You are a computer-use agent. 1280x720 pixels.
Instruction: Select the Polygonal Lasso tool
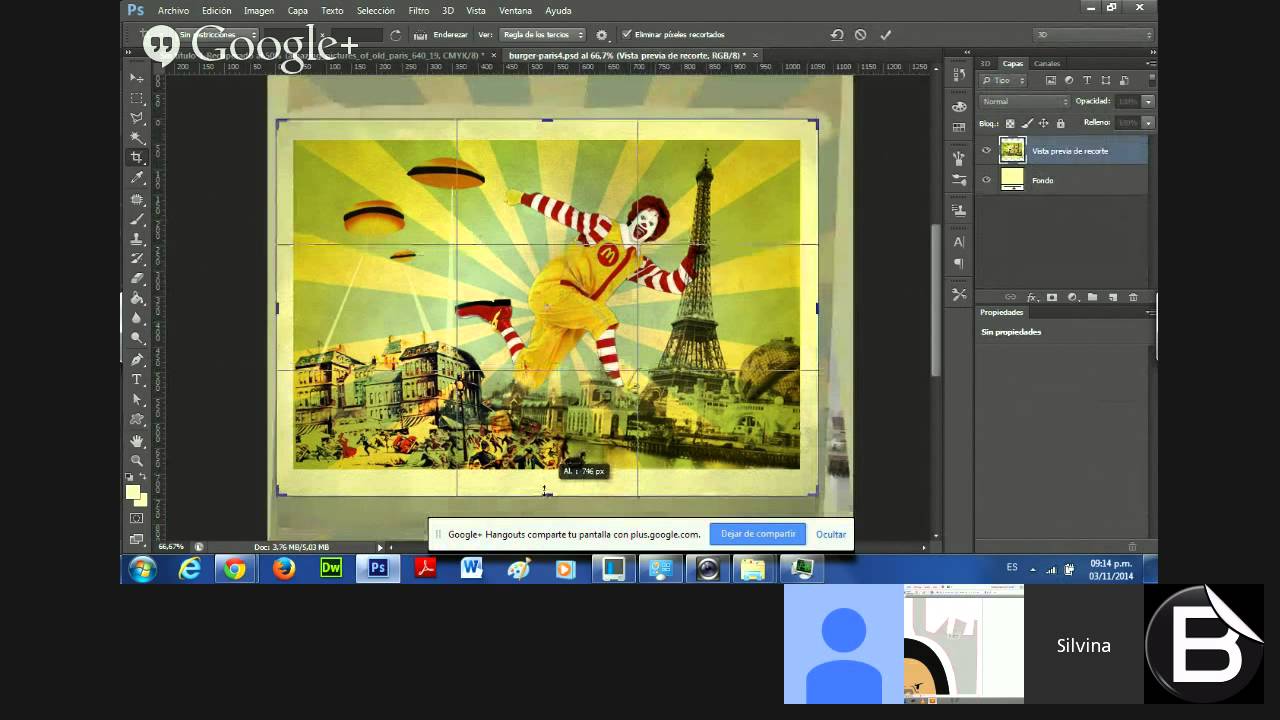(x=137, y=117)
